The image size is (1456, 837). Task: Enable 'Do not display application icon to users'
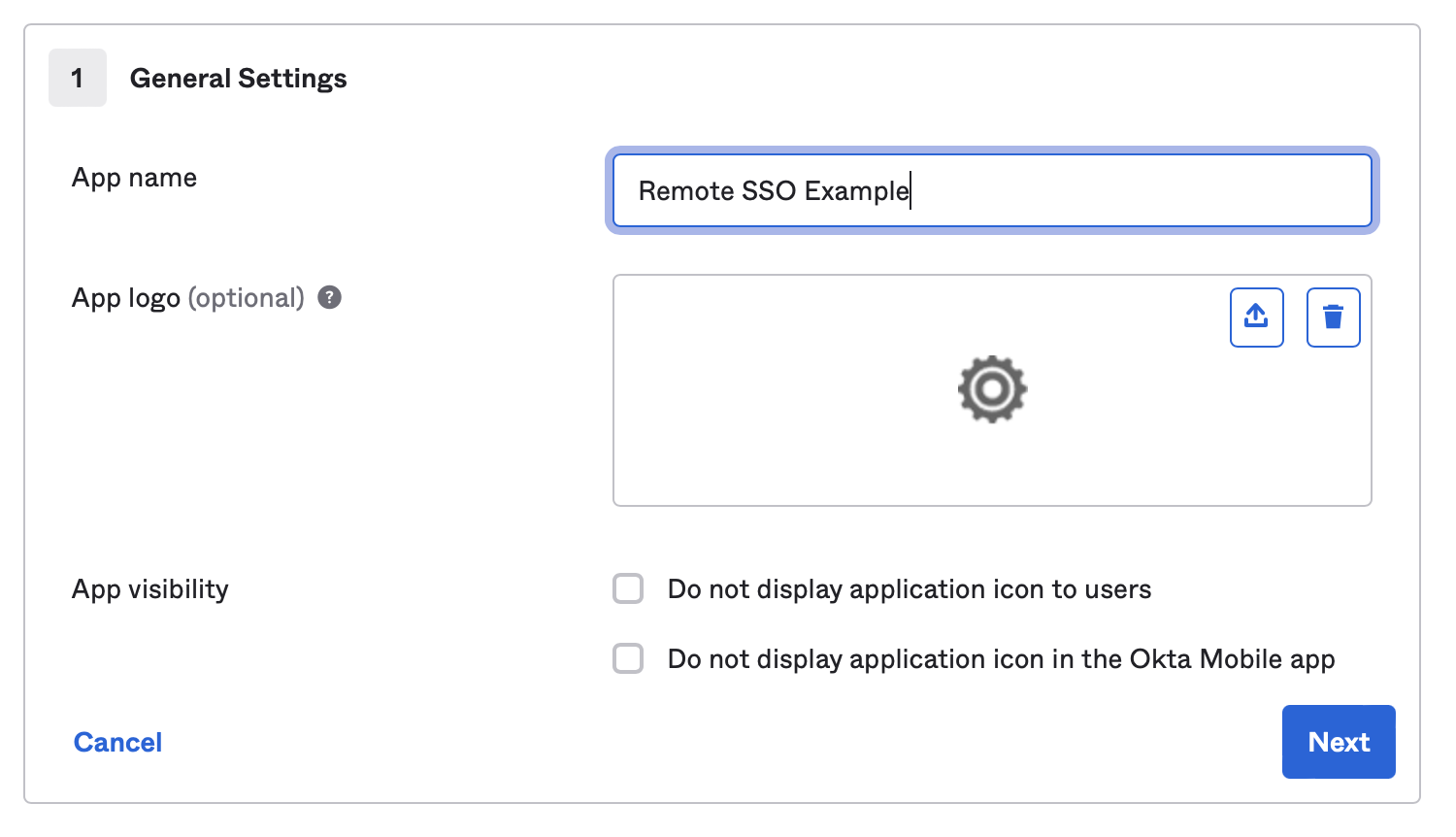[x=628, y=588]
